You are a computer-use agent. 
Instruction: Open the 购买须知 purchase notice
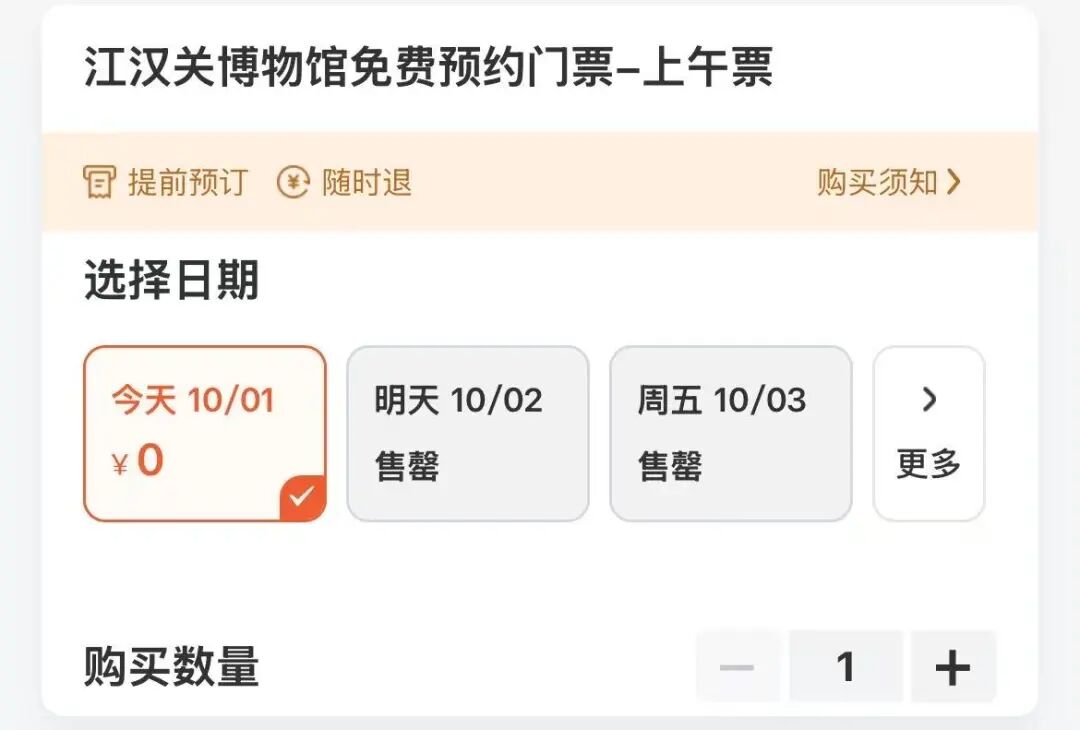[x=878, y=182]
